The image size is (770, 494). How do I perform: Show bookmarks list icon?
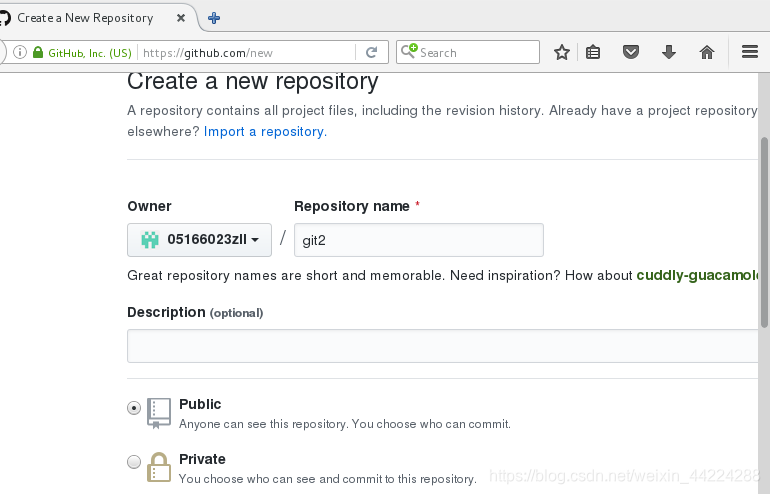coord(593,52)
